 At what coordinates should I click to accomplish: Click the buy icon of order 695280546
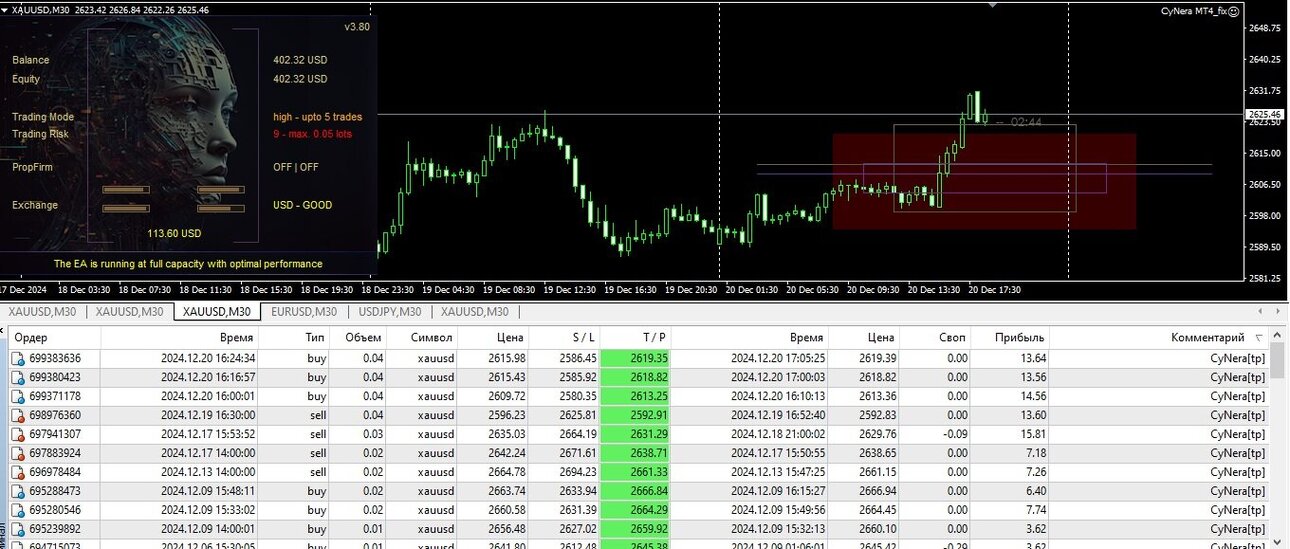point(18,510)
